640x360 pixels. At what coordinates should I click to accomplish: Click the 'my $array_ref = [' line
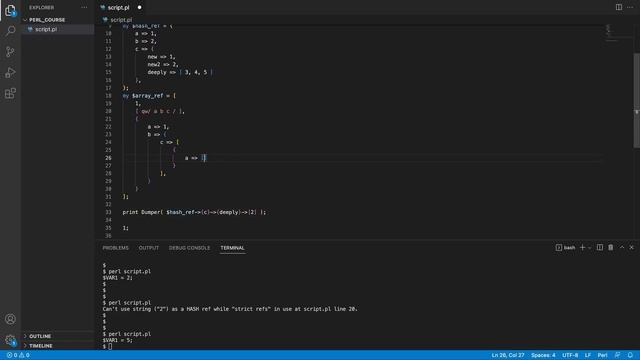pos(149,96)
